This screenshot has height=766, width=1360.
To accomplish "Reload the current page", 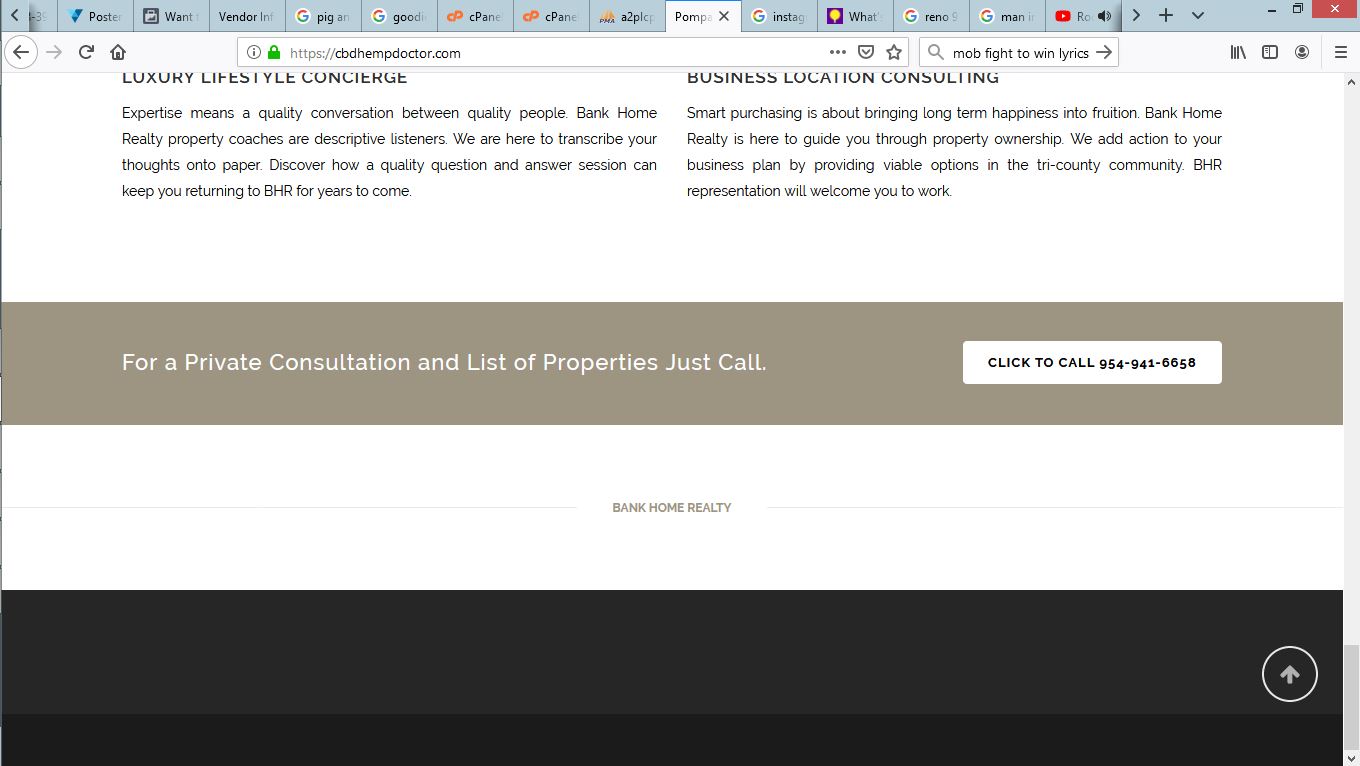I will [86, 52].
